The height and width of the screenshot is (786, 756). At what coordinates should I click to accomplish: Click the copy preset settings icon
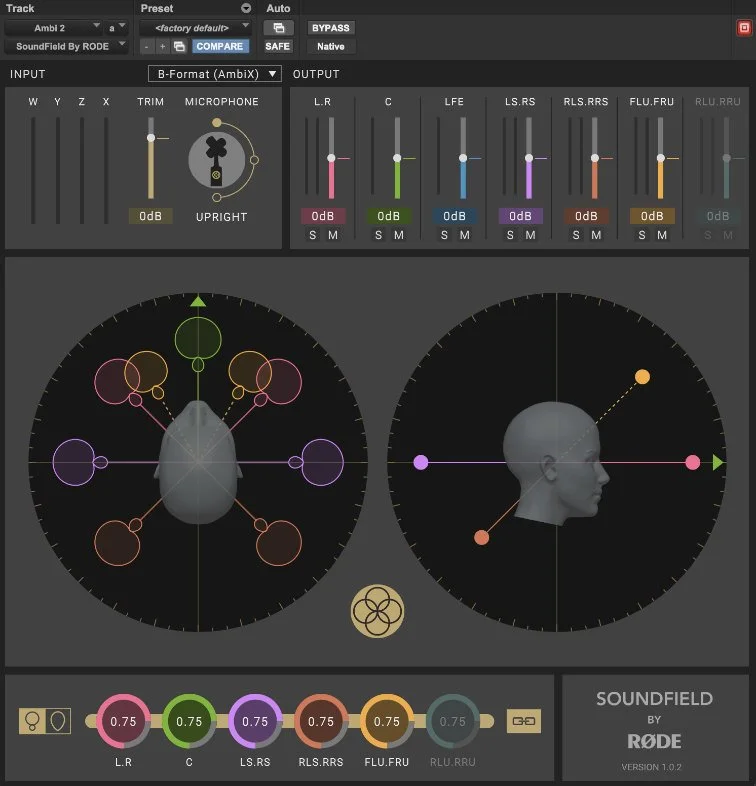point(179,46)
